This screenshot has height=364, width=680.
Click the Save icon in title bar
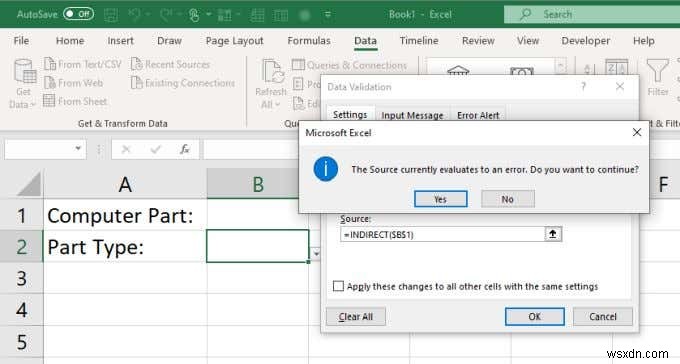[111, 15]
